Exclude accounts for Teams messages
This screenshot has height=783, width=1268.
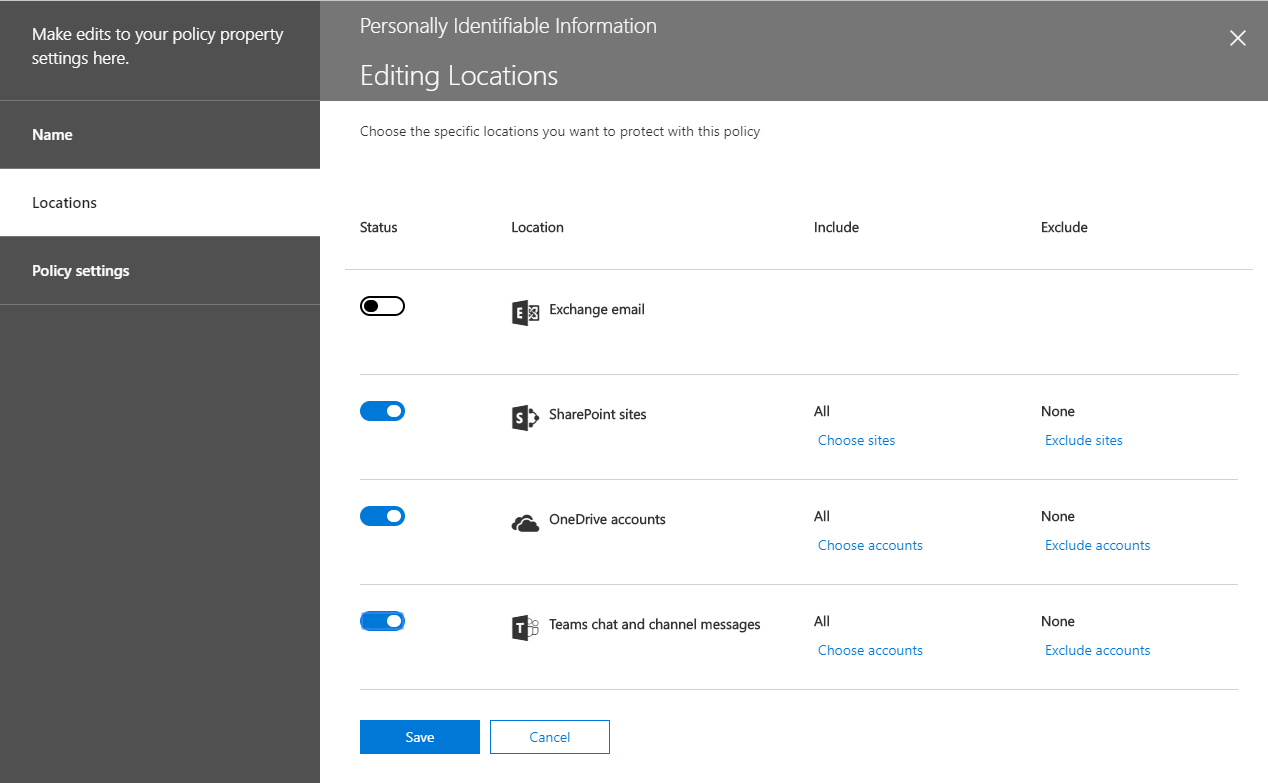[x=1097, y=650]
